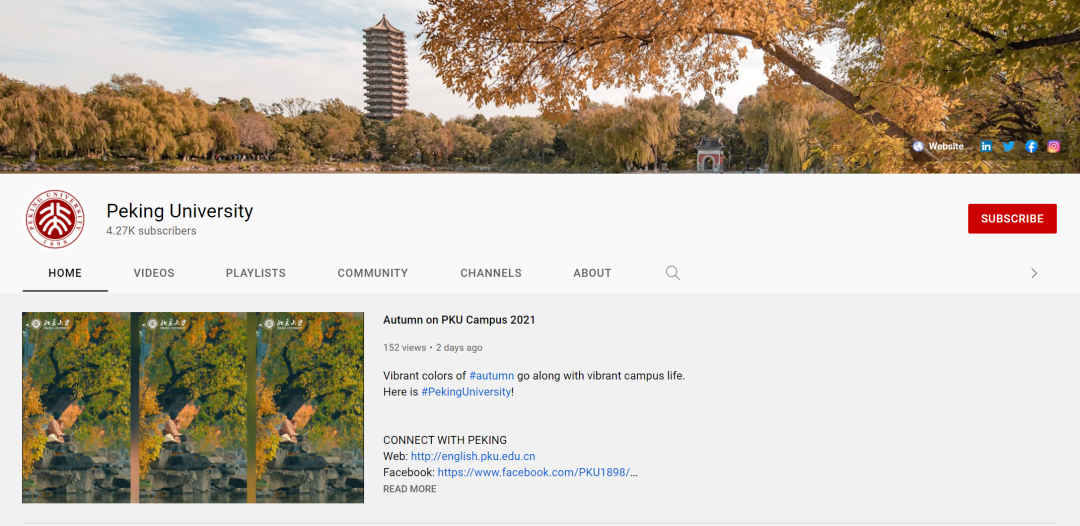Click the 2 days ago text
This screenshot has width=1080, height=526.
click(x=459, y=348)
